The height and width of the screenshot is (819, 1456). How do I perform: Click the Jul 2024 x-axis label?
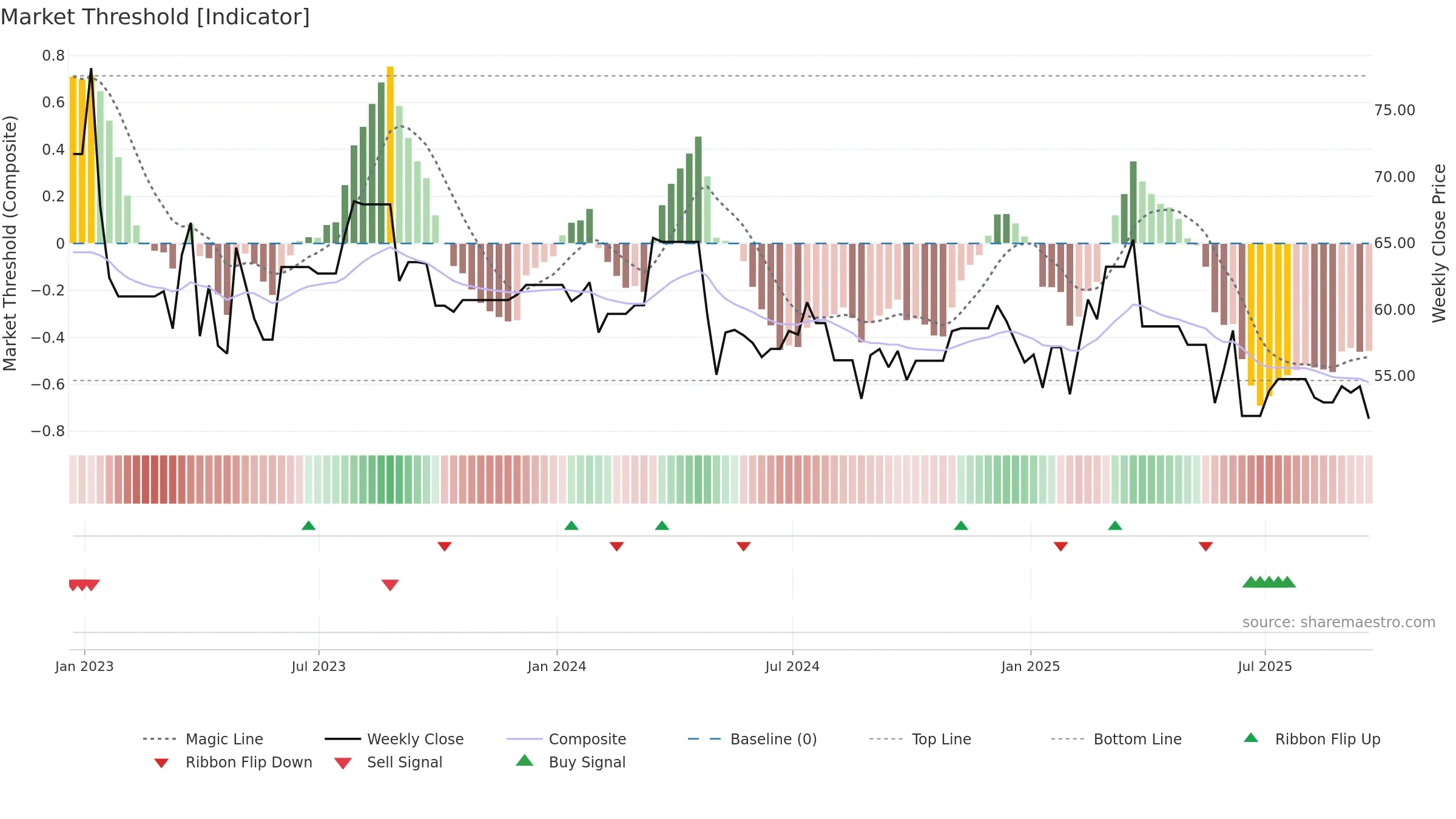tap(792, 666)
